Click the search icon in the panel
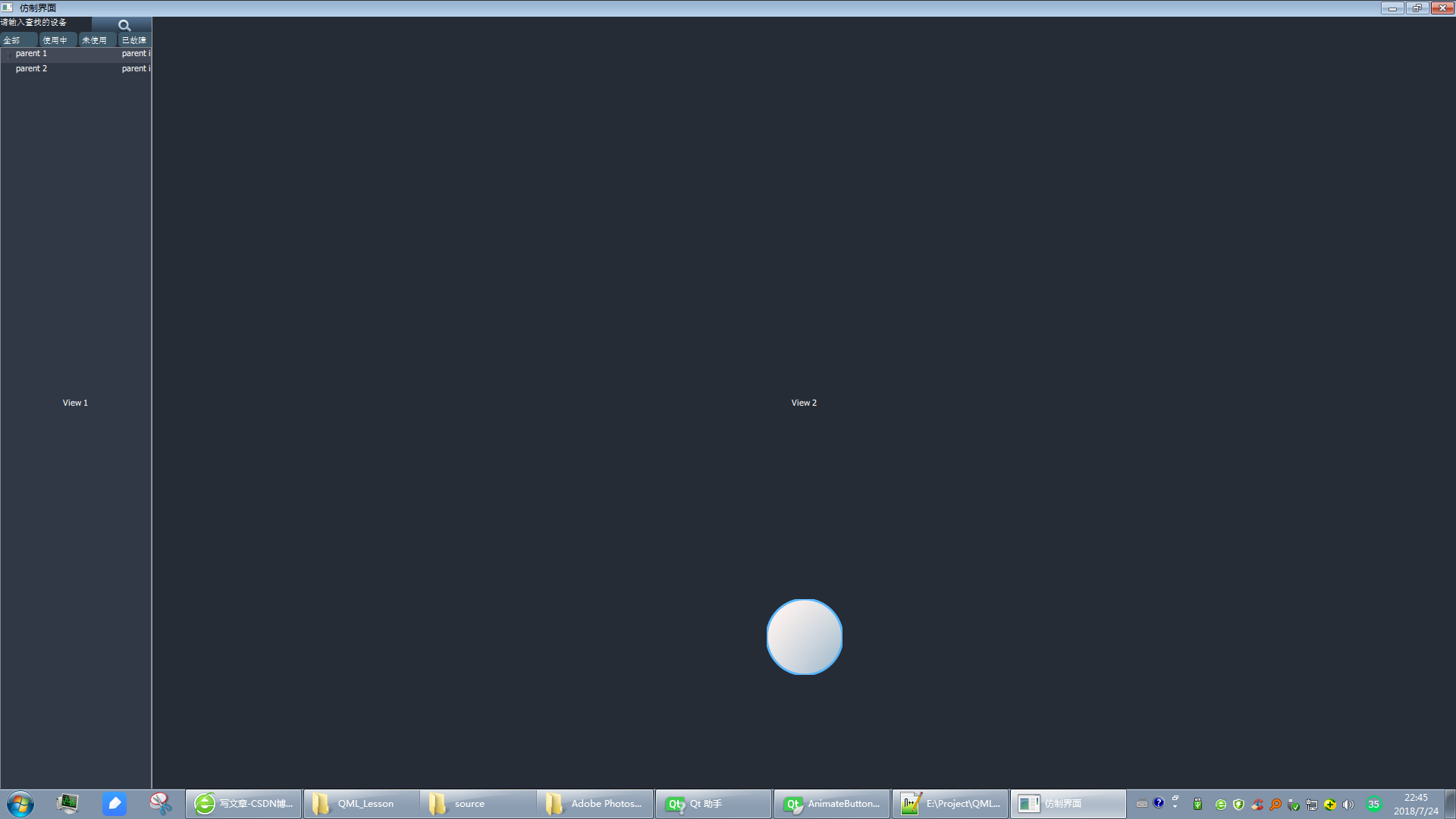 click(x=124, y=25)
